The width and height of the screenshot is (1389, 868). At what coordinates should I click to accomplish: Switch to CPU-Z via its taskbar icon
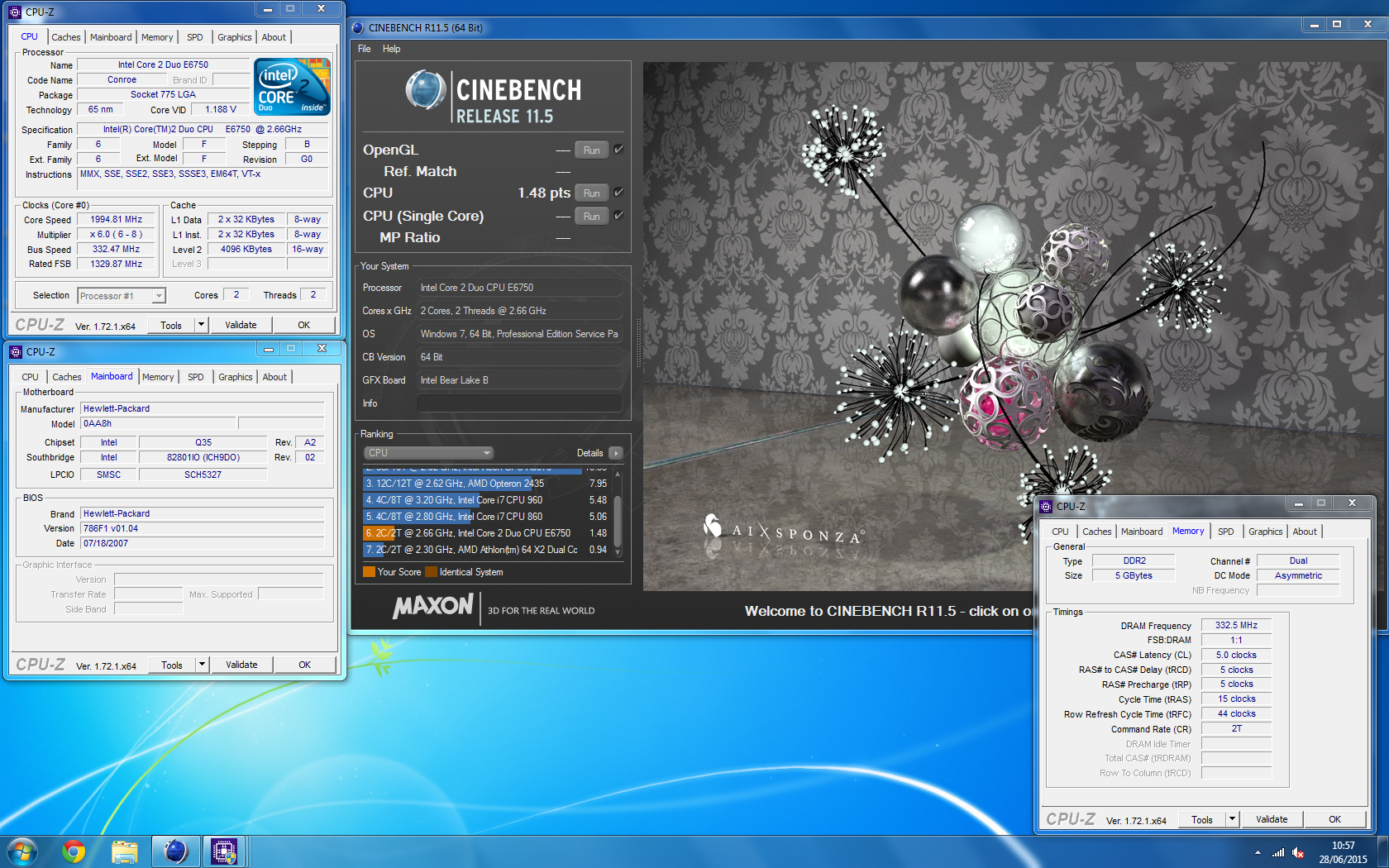(224, 851)
